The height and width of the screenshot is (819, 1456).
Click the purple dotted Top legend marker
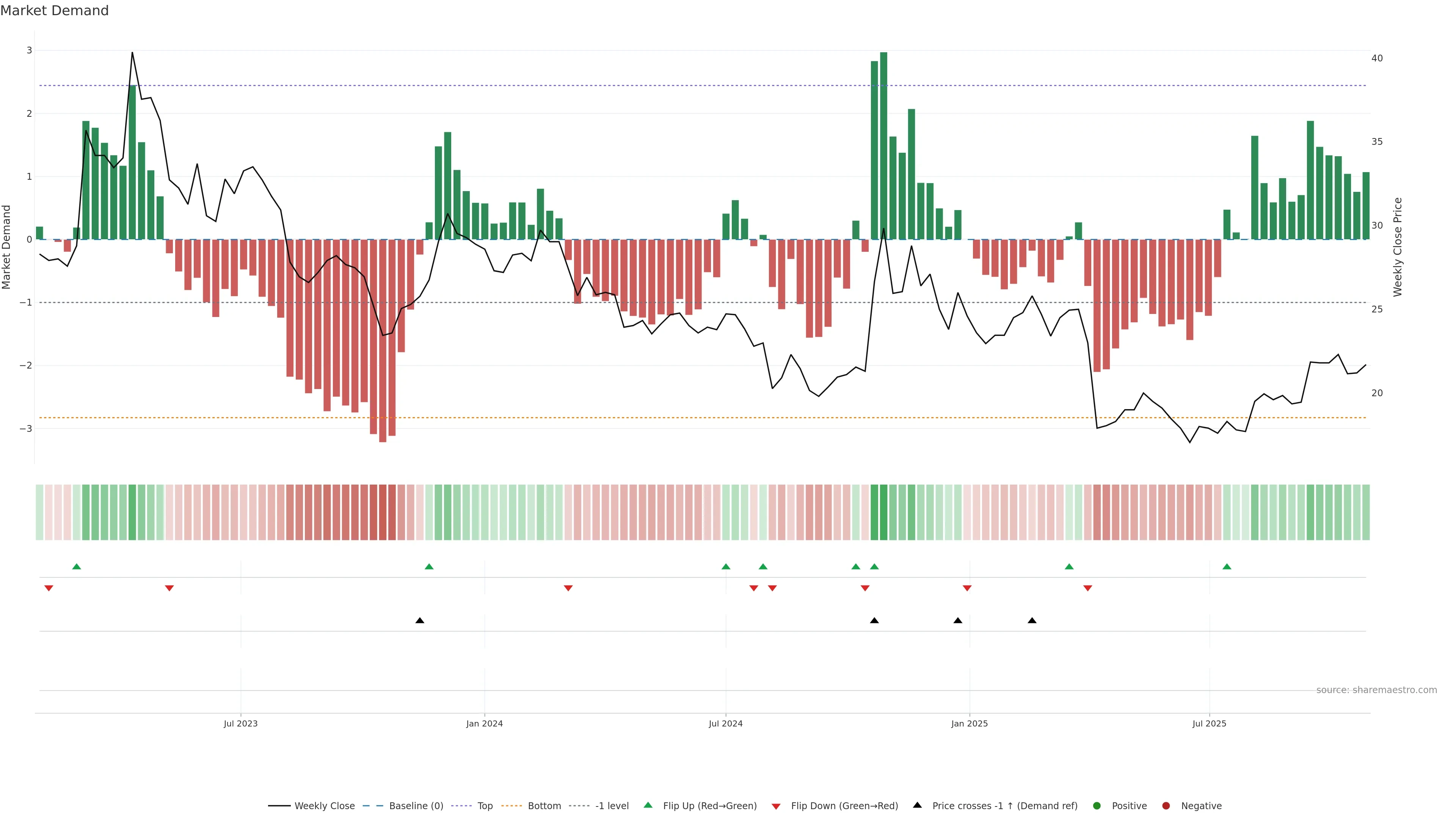coord(461,805)
